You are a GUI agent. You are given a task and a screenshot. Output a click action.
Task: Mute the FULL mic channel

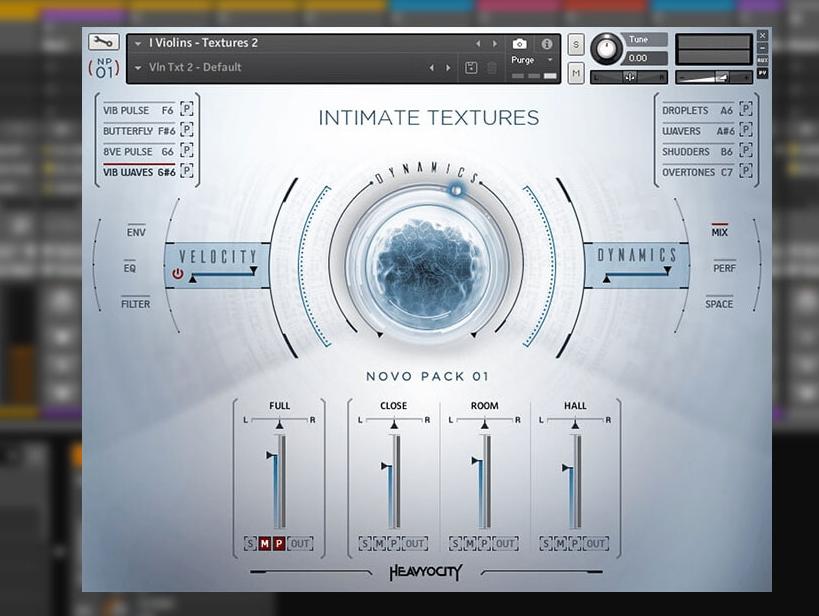265,544
